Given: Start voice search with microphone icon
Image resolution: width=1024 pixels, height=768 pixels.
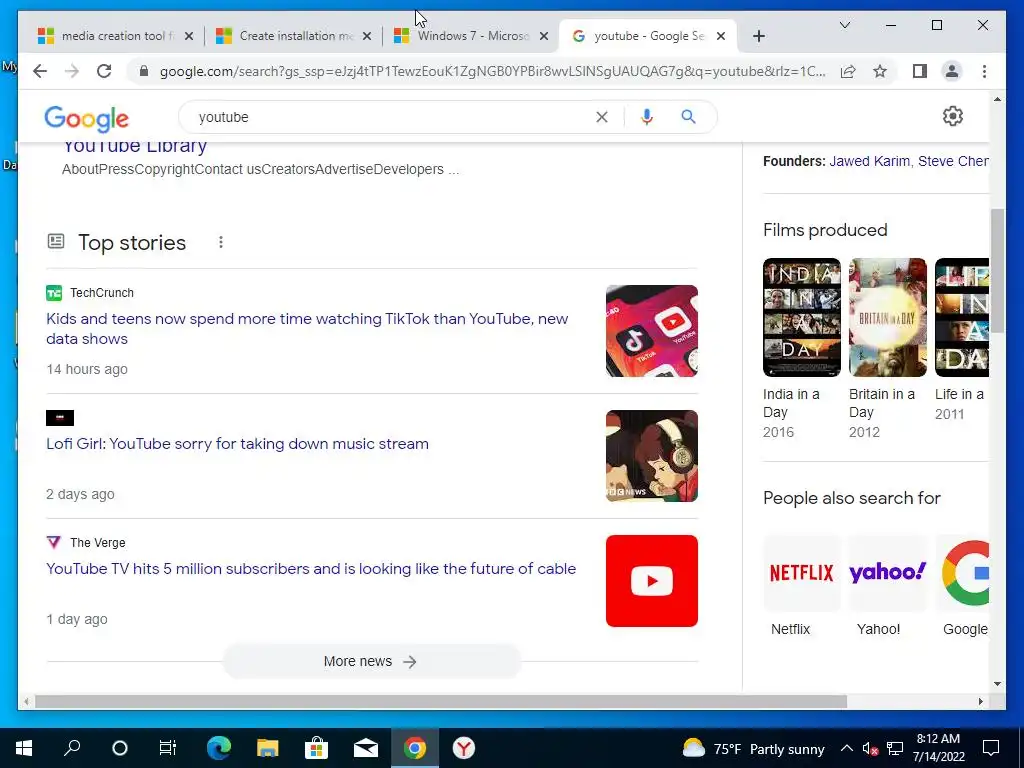Looking at the screenshot, I should (x=647, y=117).
